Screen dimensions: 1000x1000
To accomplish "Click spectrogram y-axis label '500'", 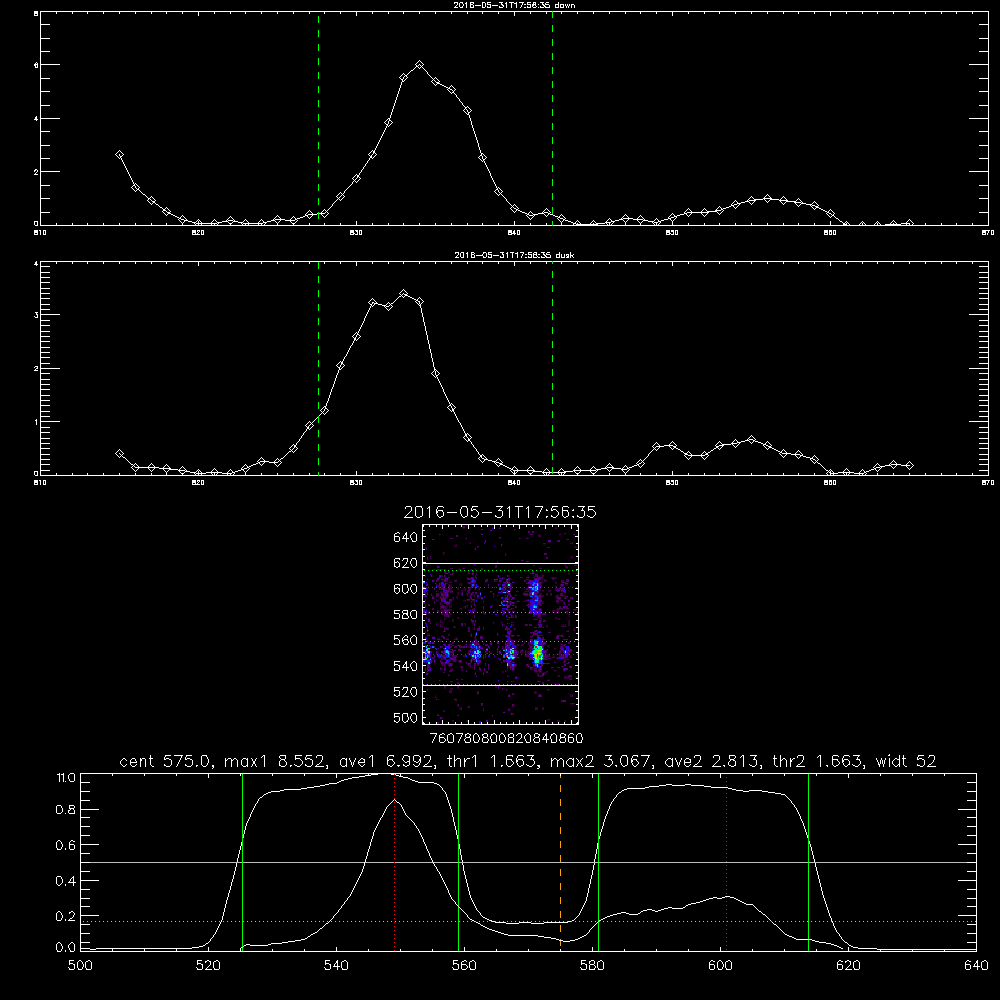I will point(406,717).
